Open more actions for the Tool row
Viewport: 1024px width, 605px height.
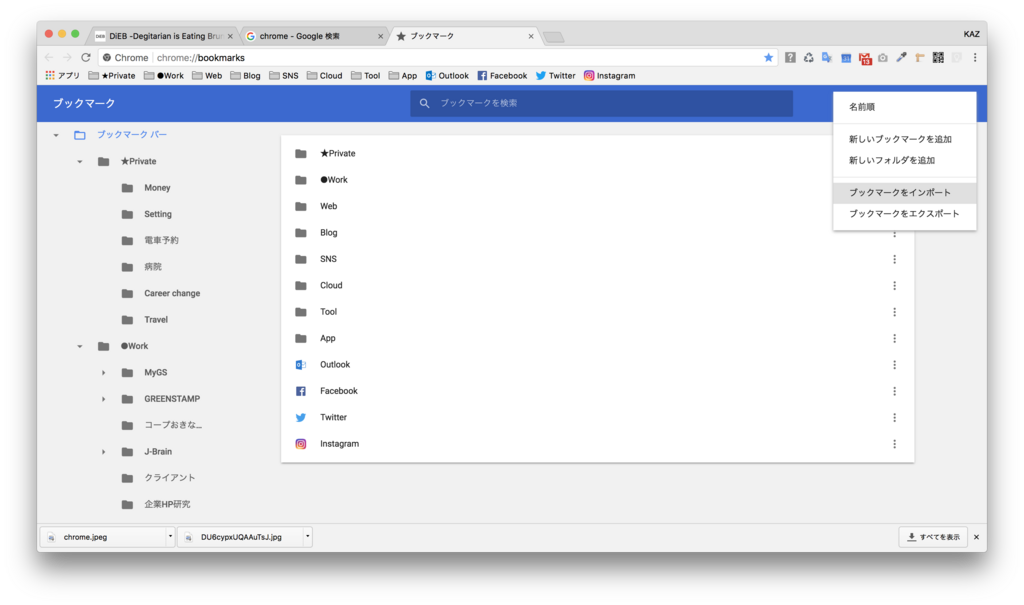895,312
